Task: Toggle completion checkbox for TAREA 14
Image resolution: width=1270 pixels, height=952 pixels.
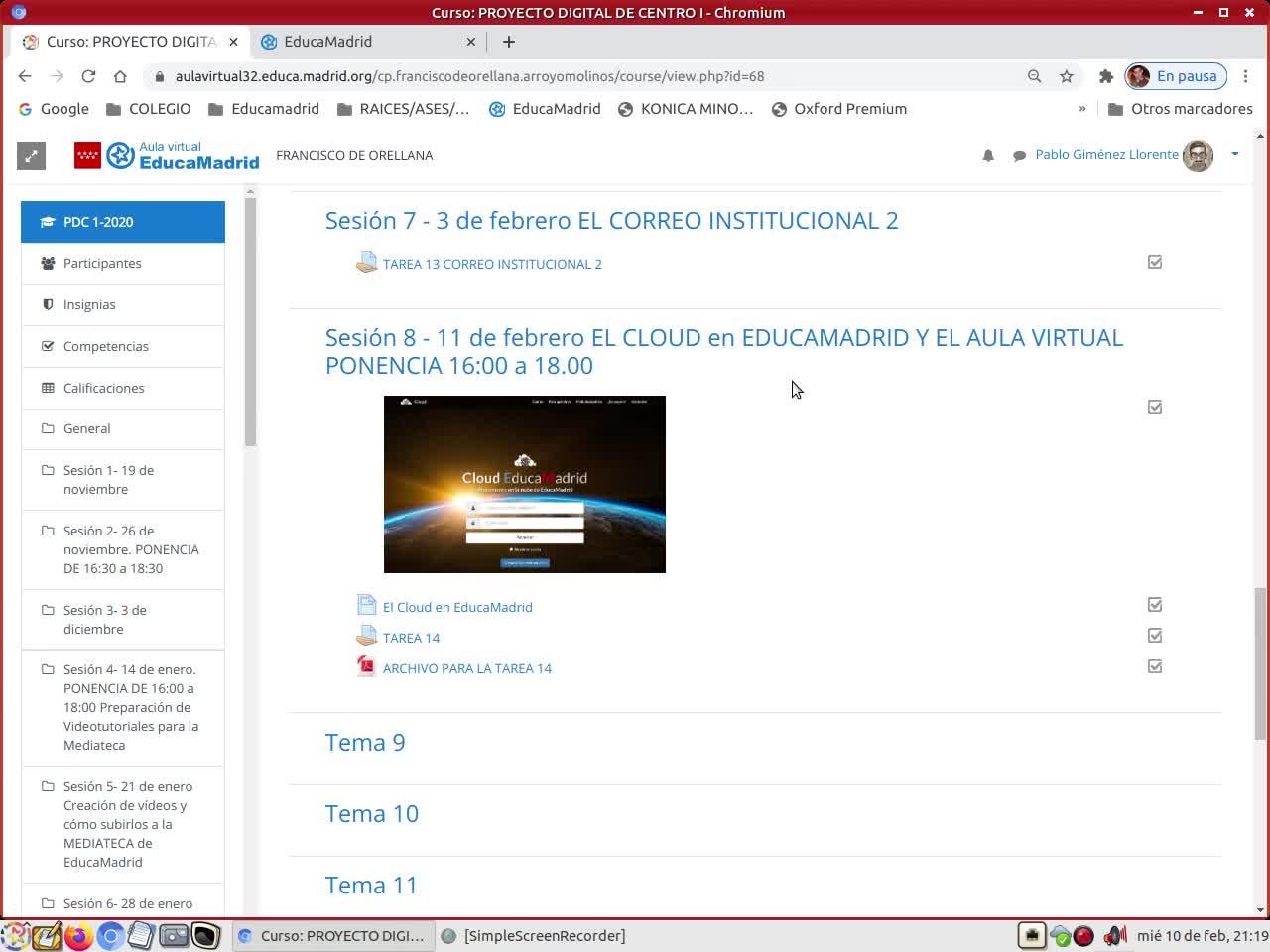Action: [1155, 635]
